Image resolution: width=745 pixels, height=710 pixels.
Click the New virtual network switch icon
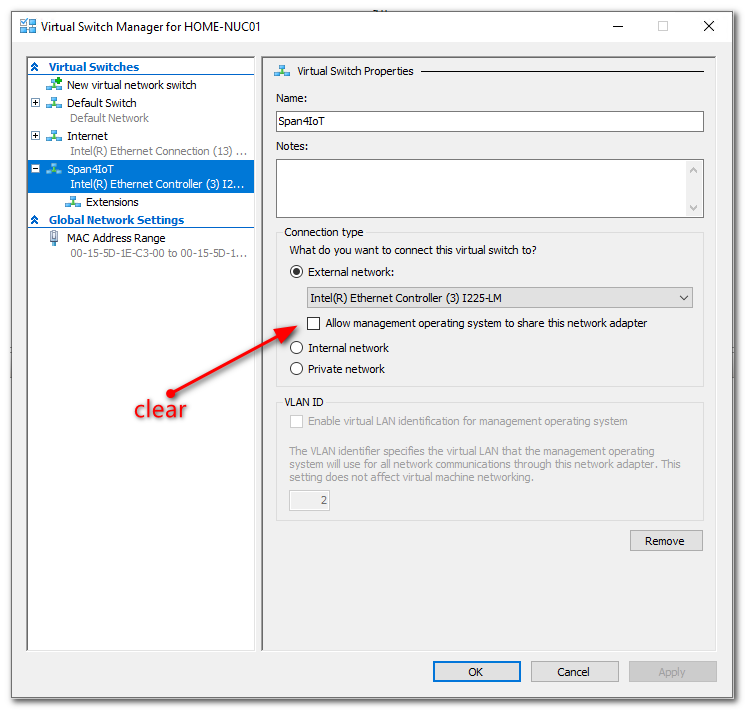[x=54, y=85]
